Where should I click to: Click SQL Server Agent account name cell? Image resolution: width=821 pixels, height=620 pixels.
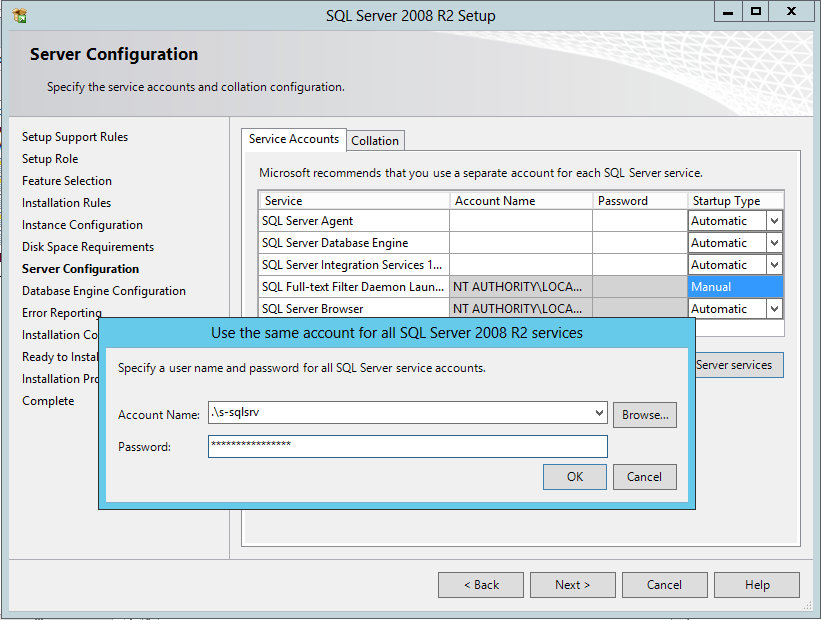point(521,221)
